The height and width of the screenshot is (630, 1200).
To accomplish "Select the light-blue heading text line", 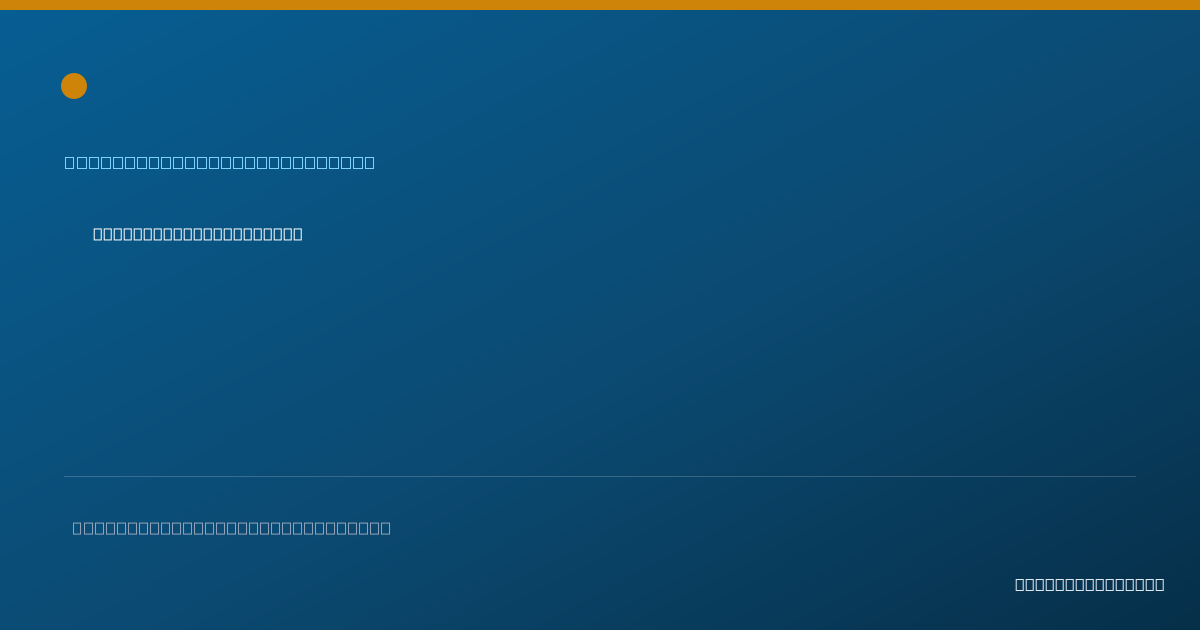I will click(x=220, y=162).
